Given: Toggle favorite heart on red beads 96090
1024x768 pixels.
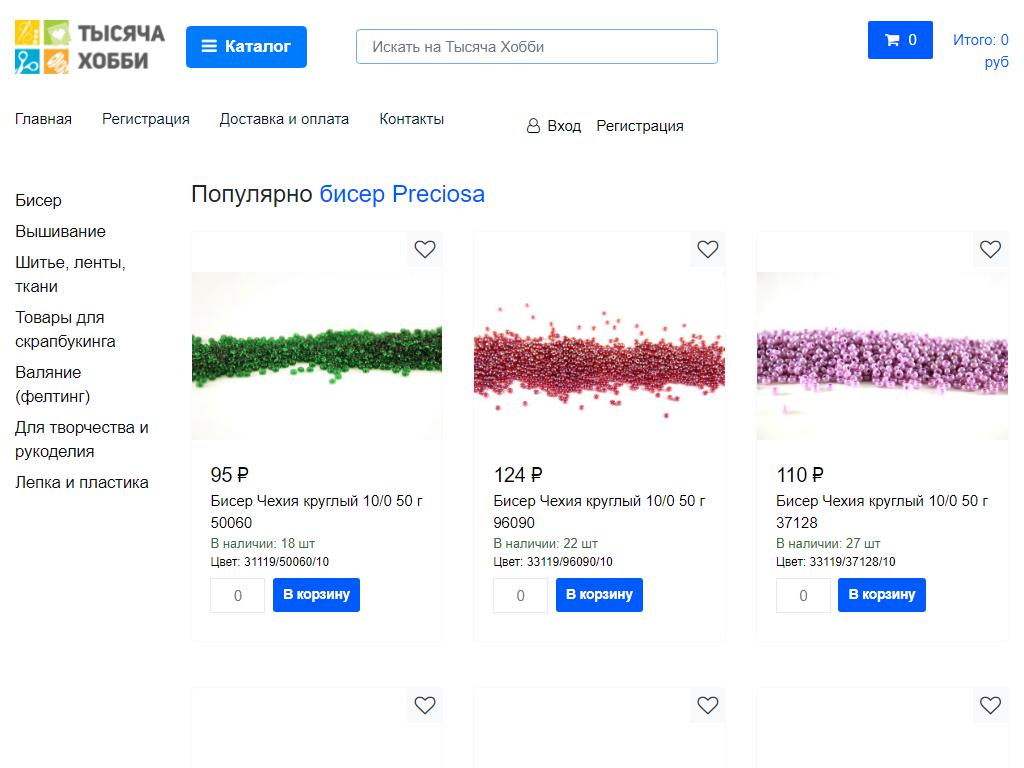Looking at the screenshot, I should 708,249.
